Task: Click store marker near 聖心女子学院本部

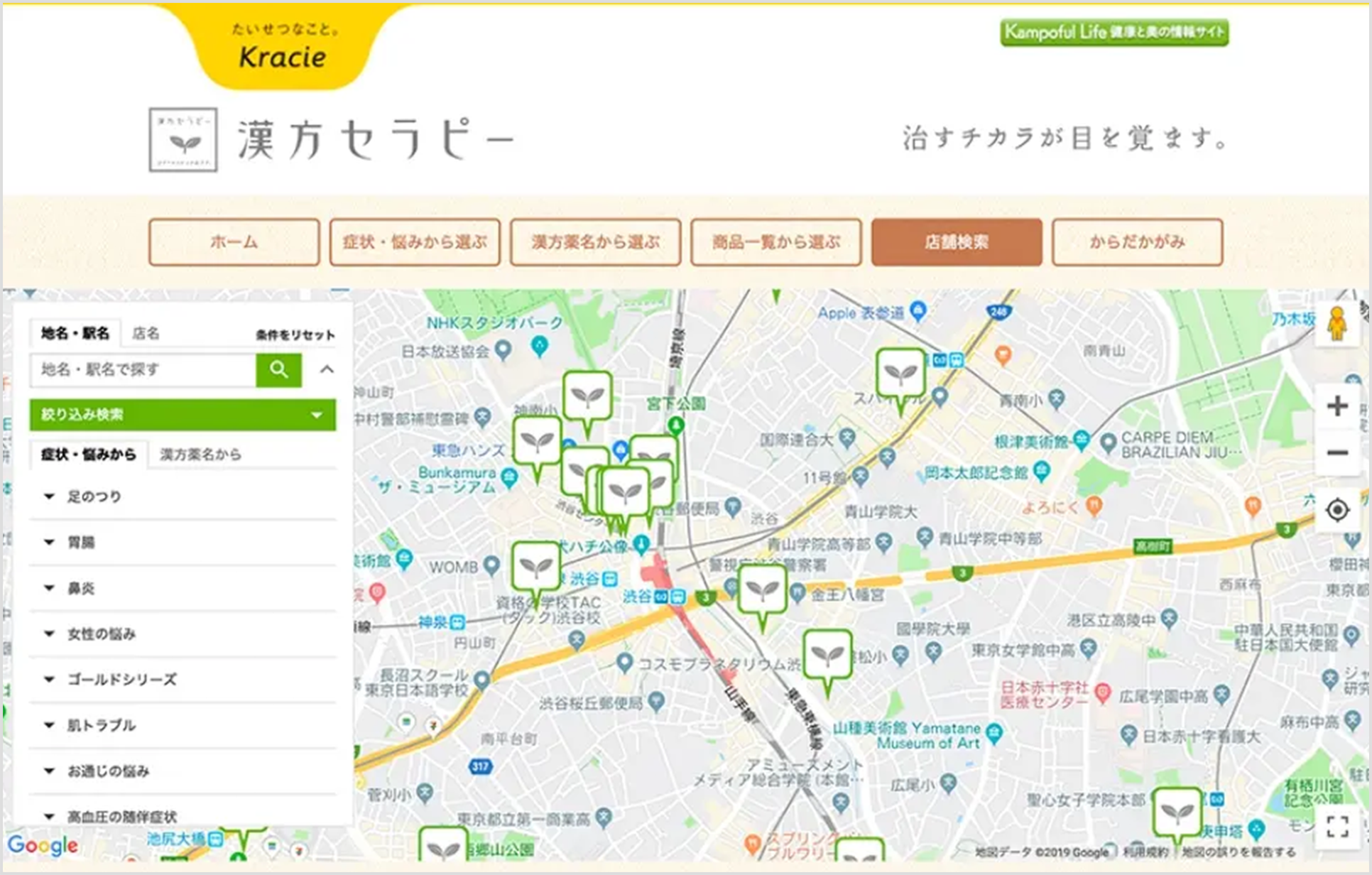Action: click(1177, 814)
